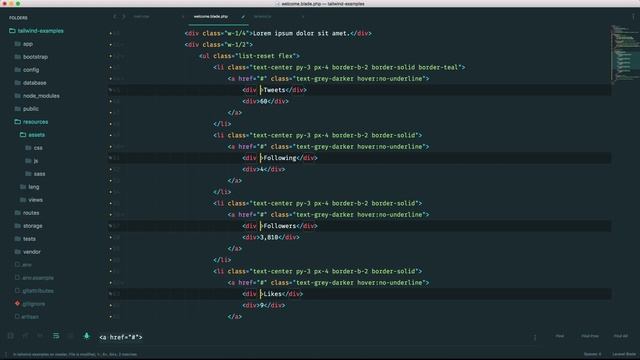This screenshot has width=640, height=360.
Task: Click the div class="w-1/2" line
Action: (x=219, y=44)
